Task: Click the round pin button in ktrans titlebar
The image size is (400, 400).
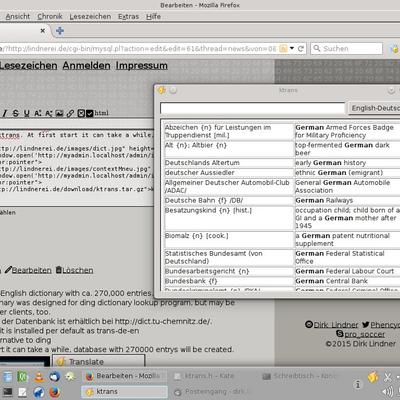Action: pos(173,90)
